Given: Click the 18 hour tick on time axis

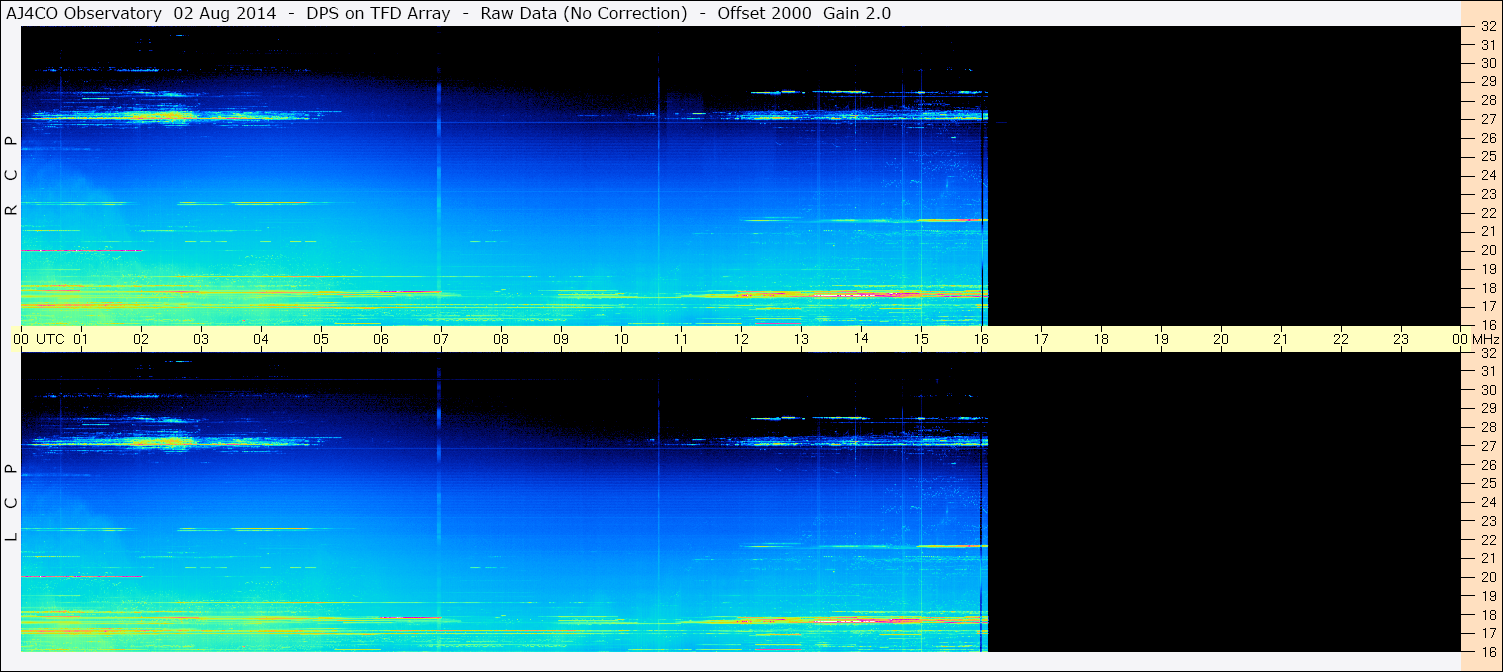Looking at the screenshot, I should tap(1101, 339).
